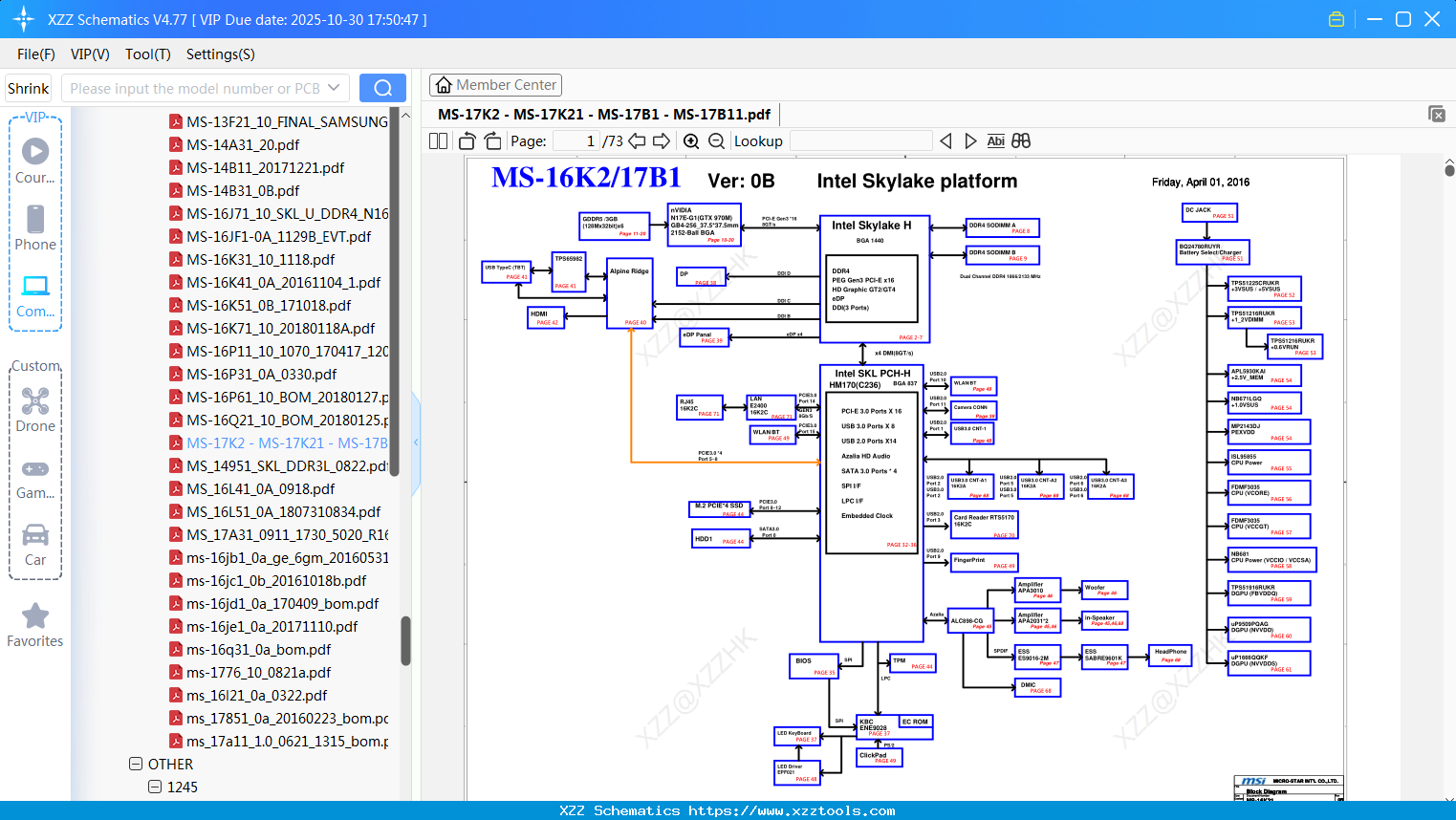The width and height of the screenshot is (1456, 820).
Task: Toggle the Abi whole-word match option
Action: coord(996,141)
